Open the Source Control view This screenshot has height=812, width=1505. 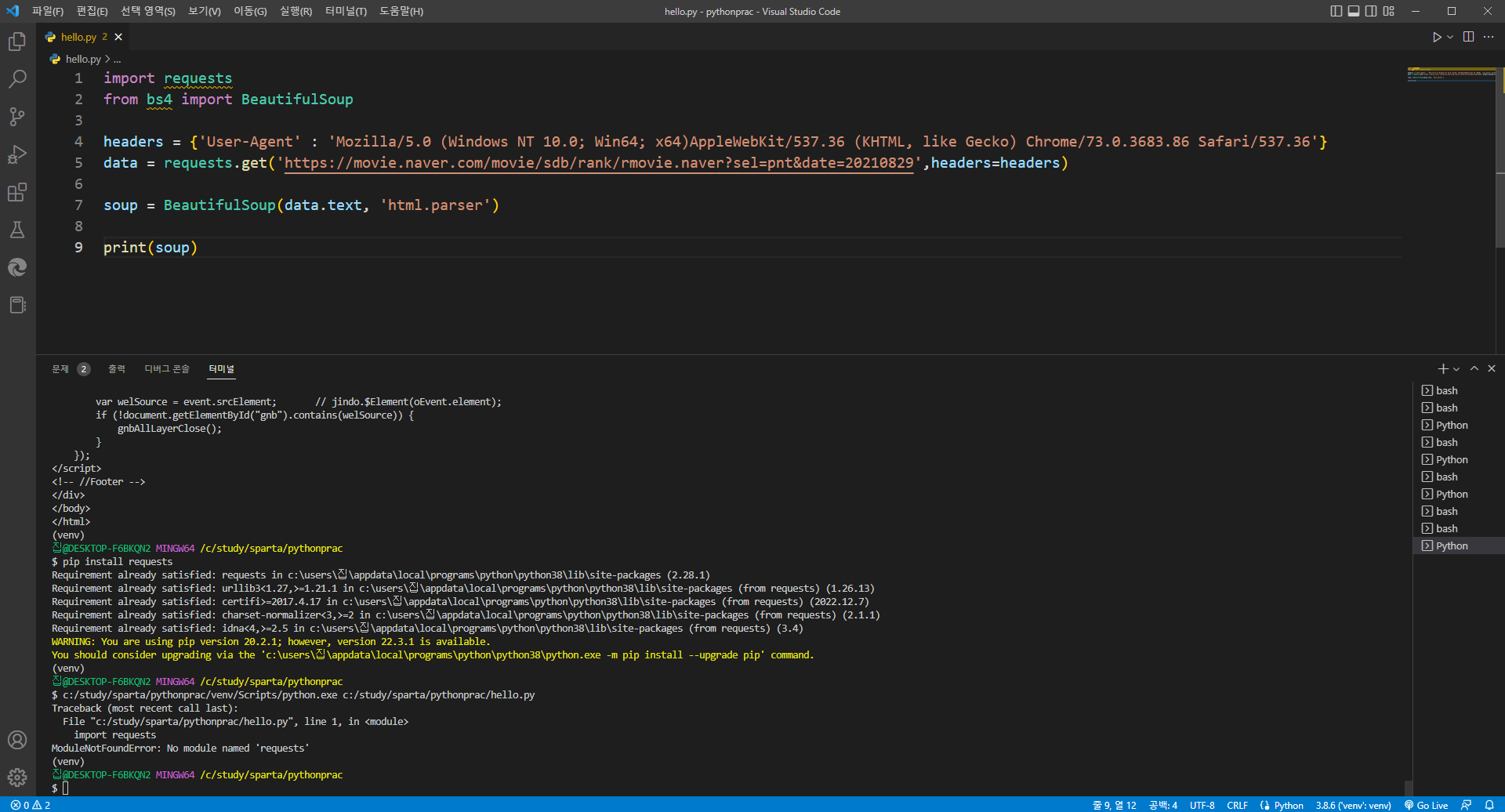pyautogui.click(x=17, y=117)
